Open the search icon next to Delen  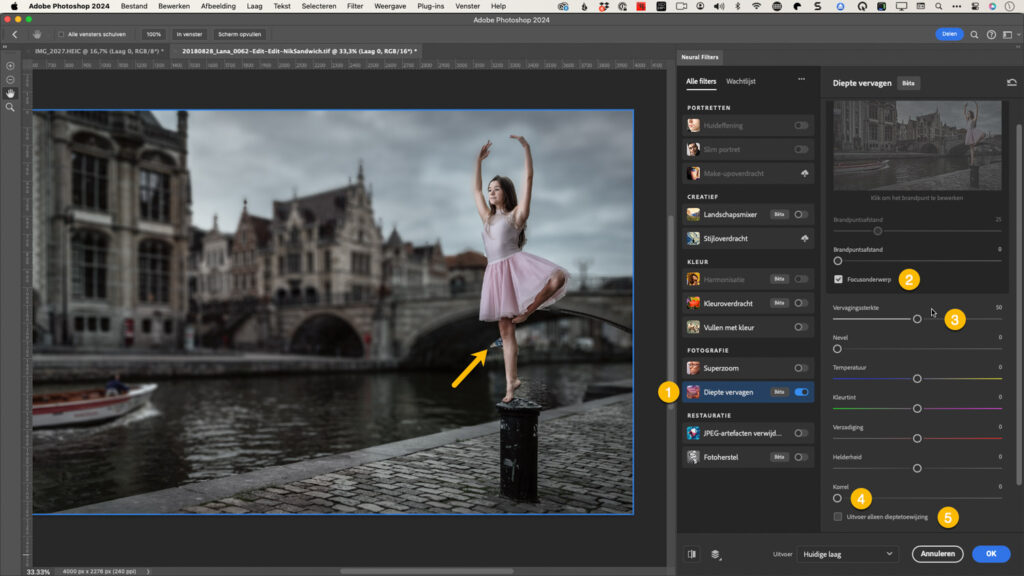(x=974, y=35)
